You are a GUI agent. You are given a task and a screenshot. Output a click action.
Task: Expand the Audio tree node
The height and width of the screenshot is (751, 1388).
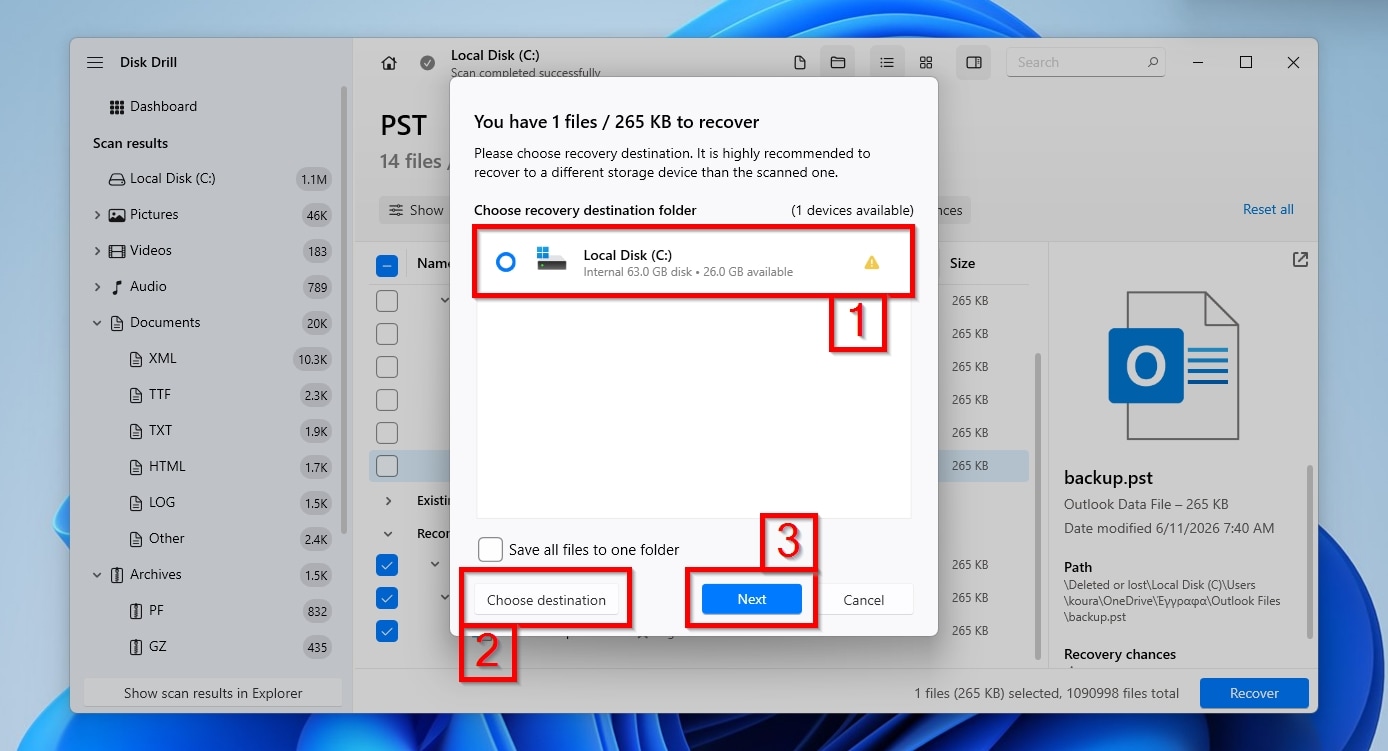tap(97, 287)
